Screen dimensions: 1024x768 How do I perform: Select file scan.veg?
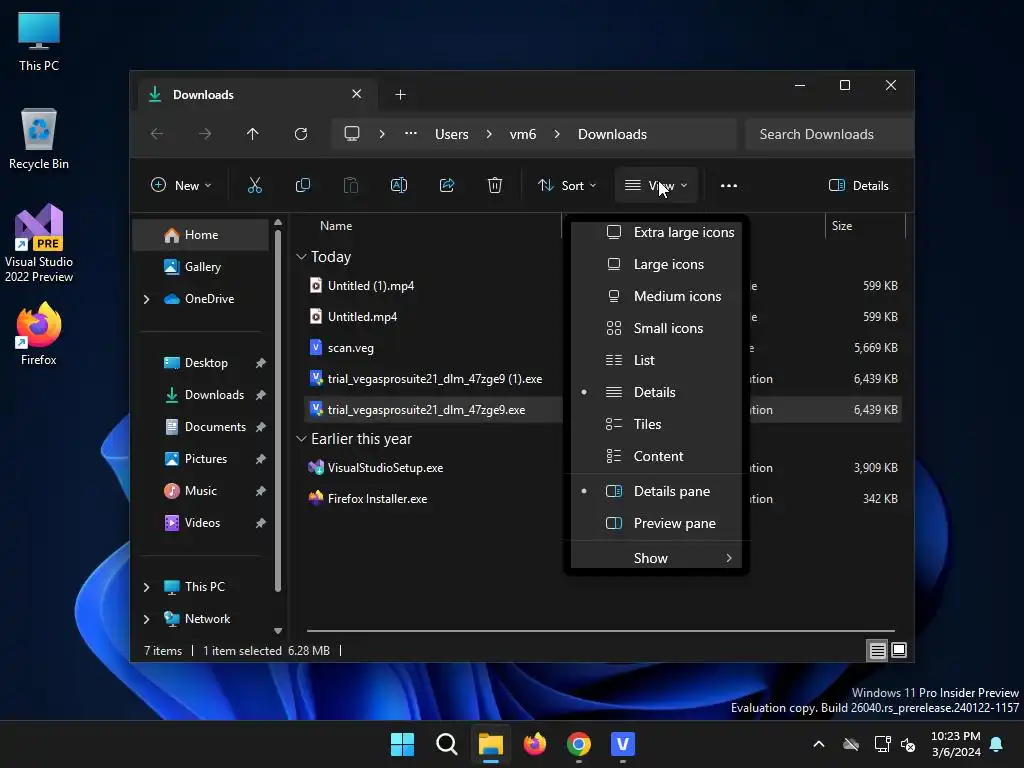pos(351,348)
